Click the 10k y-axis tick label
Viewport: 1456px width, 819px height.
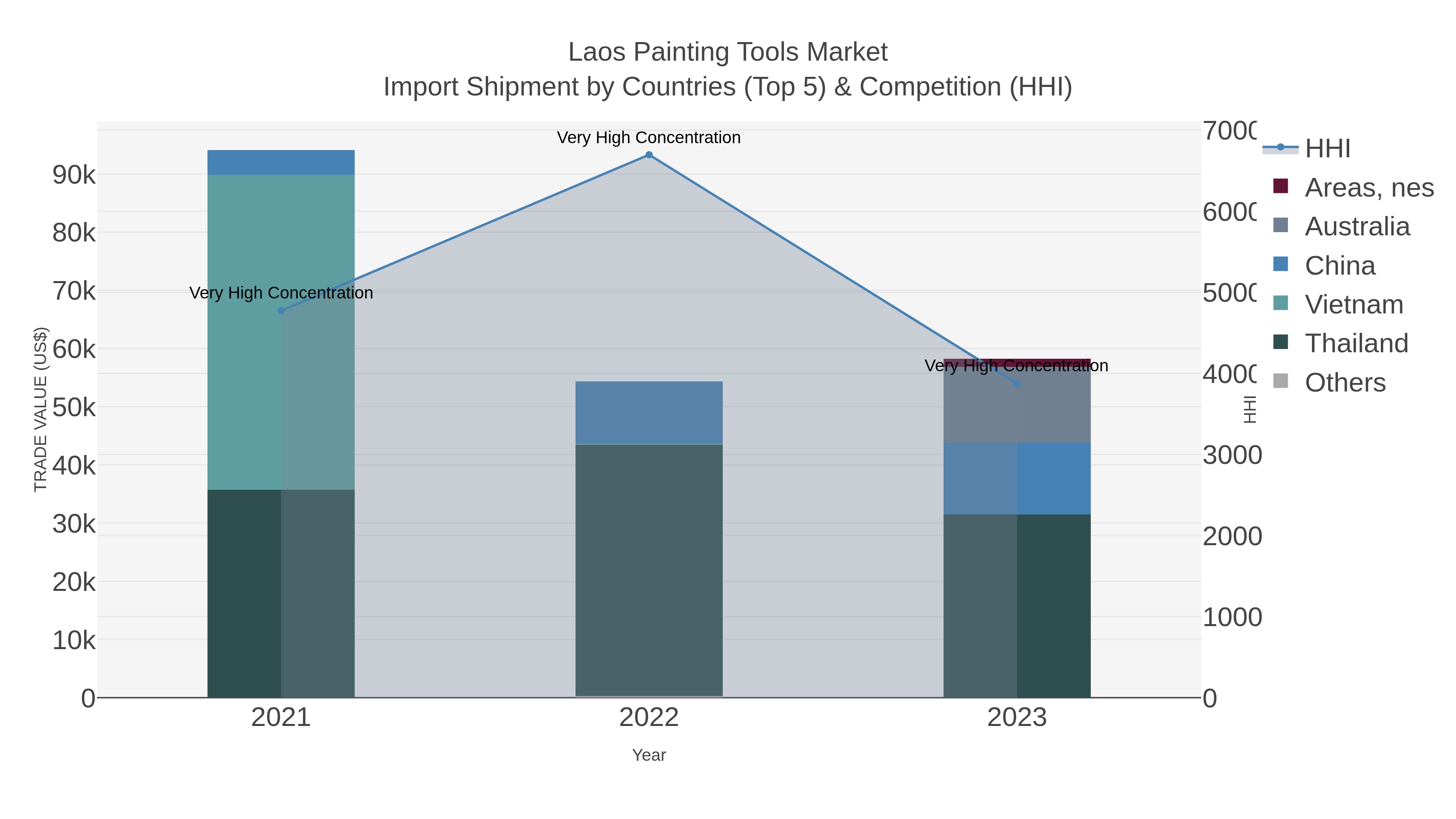(x=74, y=640)
